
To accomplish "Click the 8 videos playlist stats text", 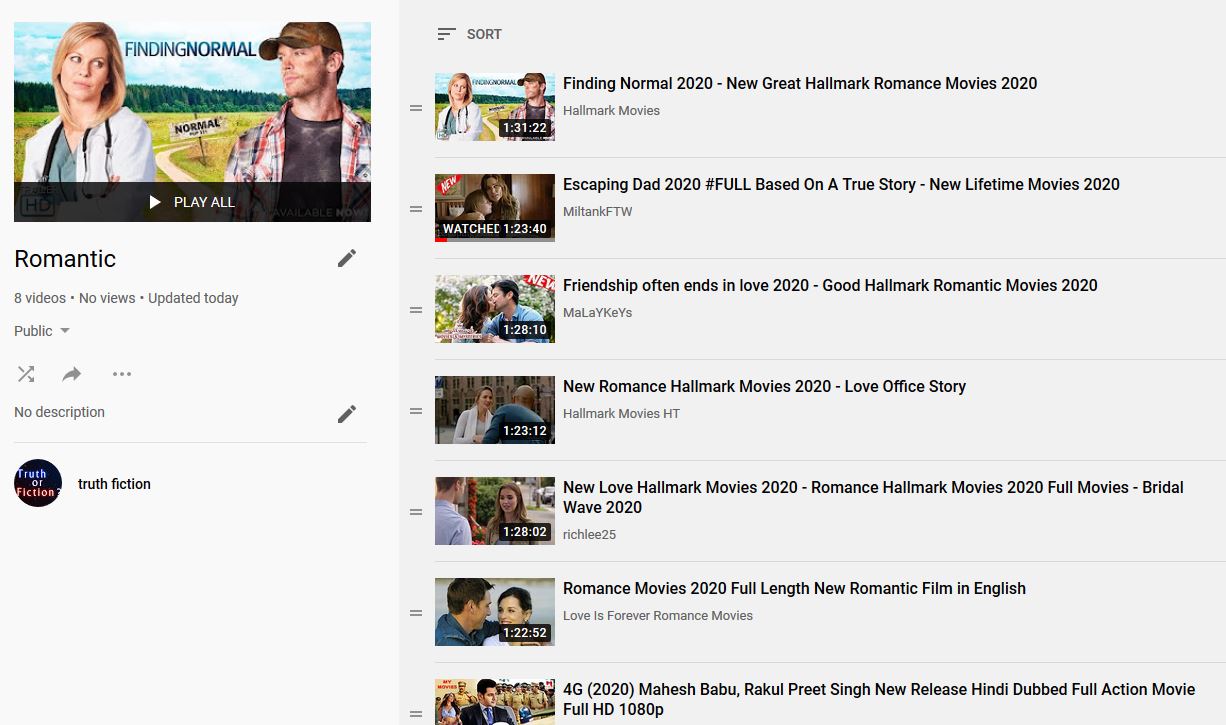I will (126, 298).
